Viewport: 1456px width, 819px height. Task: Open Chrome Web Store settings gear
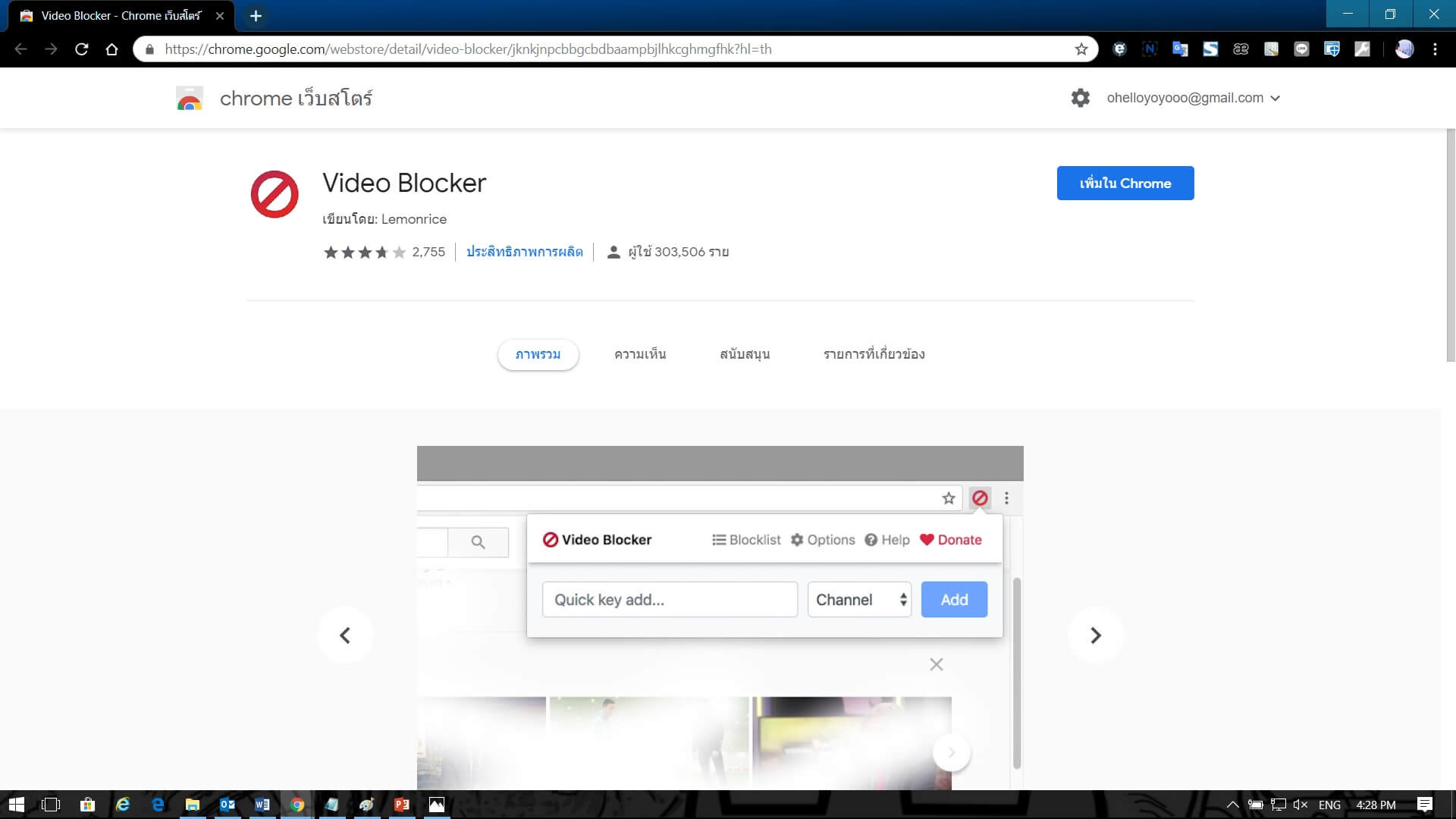click(1080, 98)
